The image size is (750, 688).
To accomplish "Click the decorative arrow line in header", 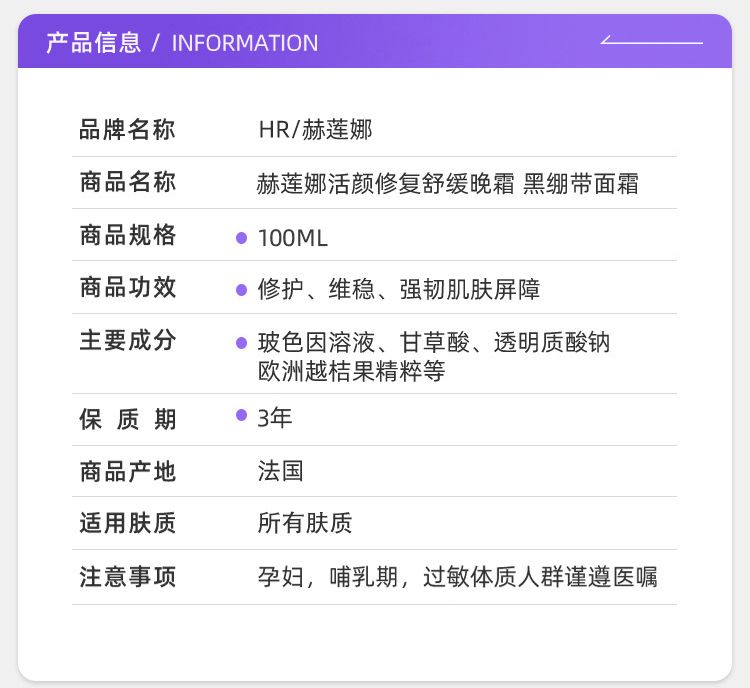I will (x=652, y=42).
